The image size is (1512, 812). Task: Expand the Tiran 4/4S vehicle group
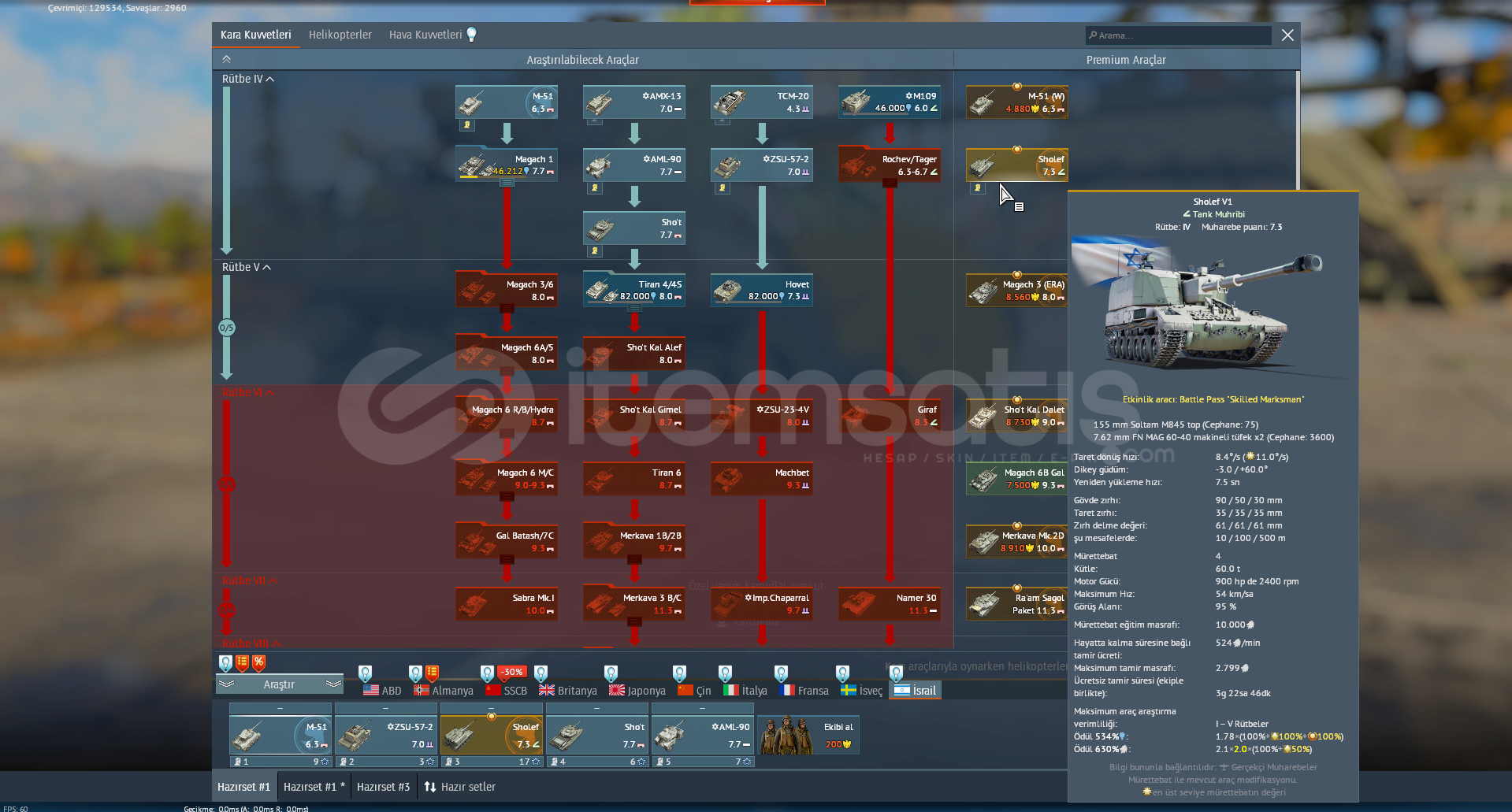pyautogui.click(x=634, y=308)
